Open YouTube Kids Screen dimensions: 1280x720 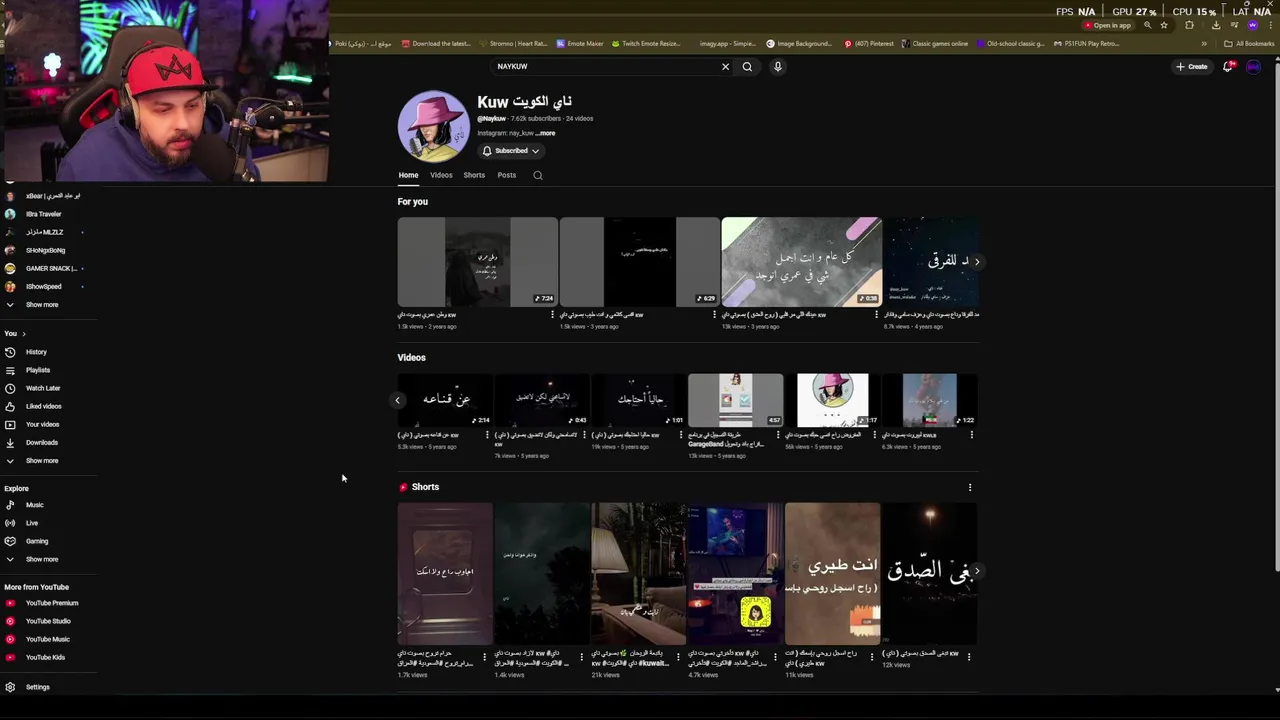coord(45,657)
